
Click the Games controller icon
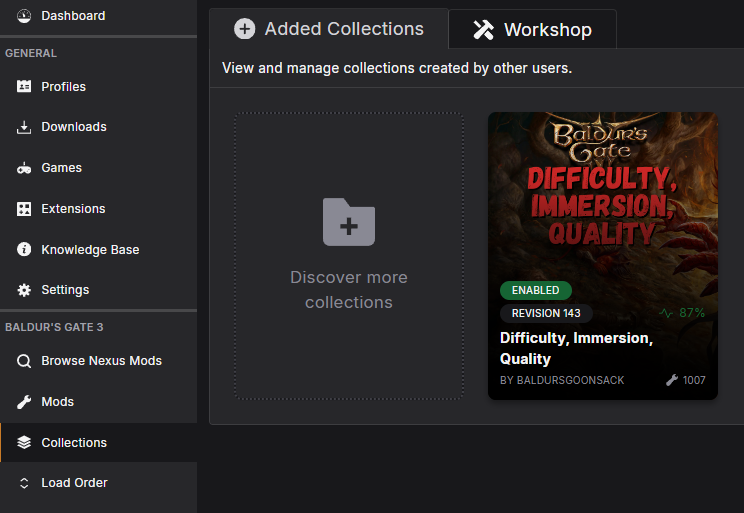point(24,168)
